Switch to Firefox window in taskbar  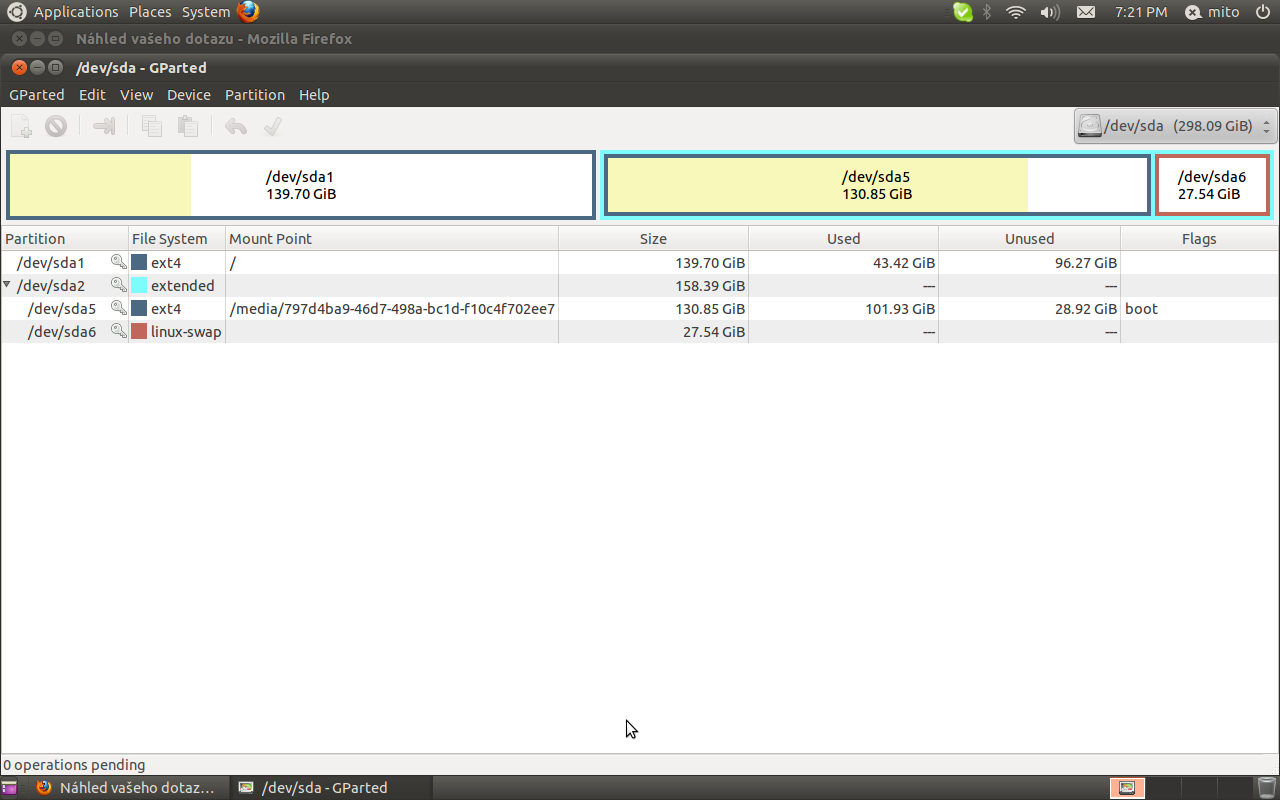point(127,788)
